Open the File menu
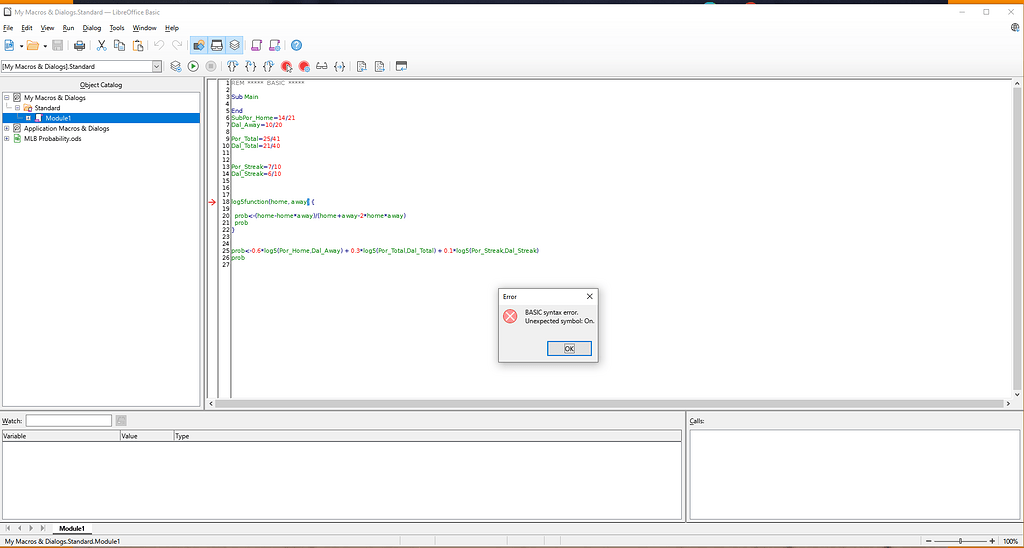 point(8,28)
